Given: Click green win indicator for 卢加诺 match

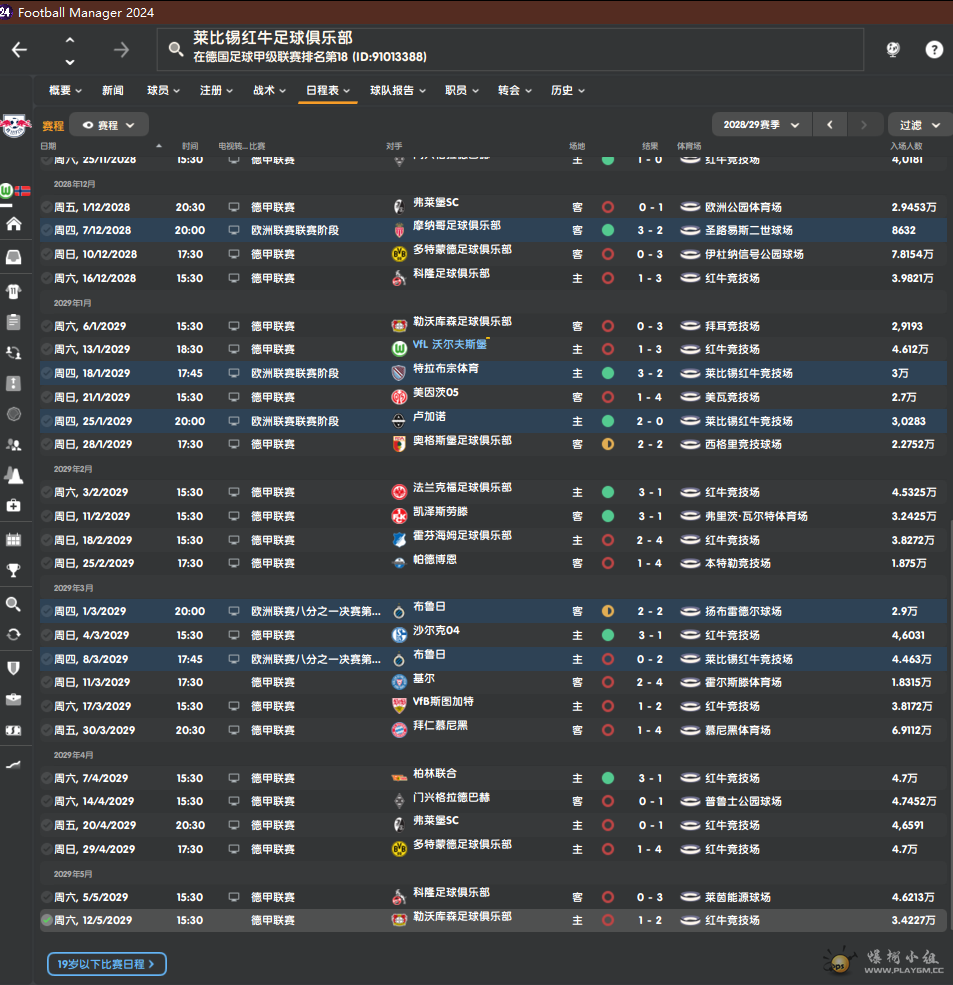Looking at the screenshot, I should (x=607, y=421).
